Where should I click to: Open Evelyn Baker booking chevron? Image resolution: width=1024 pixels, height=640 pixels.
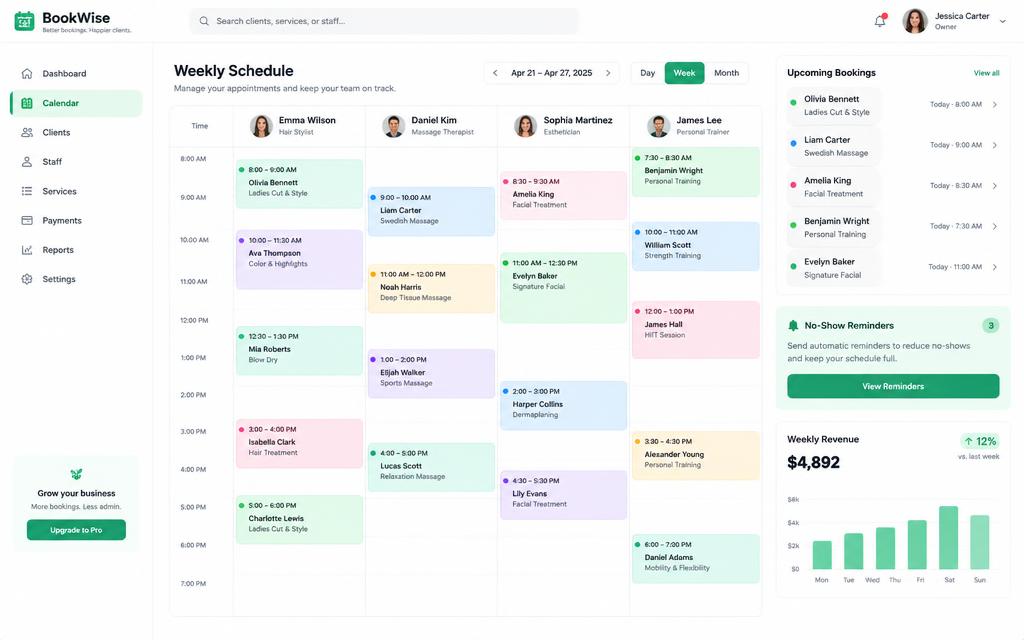pos(995,266)
